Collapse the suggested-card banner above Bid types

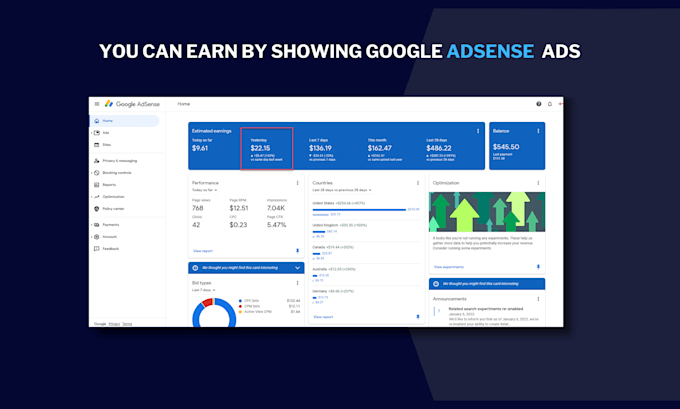point(298,268)
